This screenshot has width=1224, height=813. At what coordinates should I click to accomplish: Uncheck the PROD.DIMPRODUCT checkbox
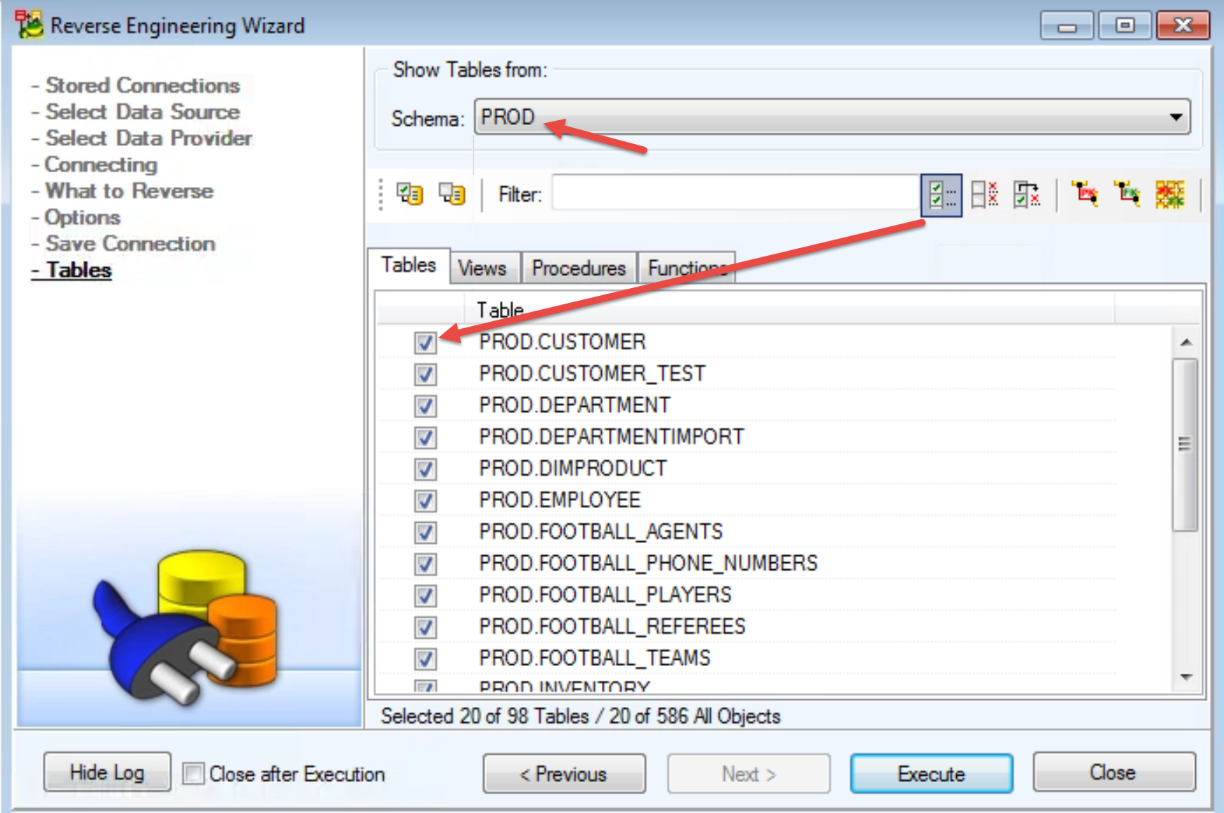coord(426,469)
